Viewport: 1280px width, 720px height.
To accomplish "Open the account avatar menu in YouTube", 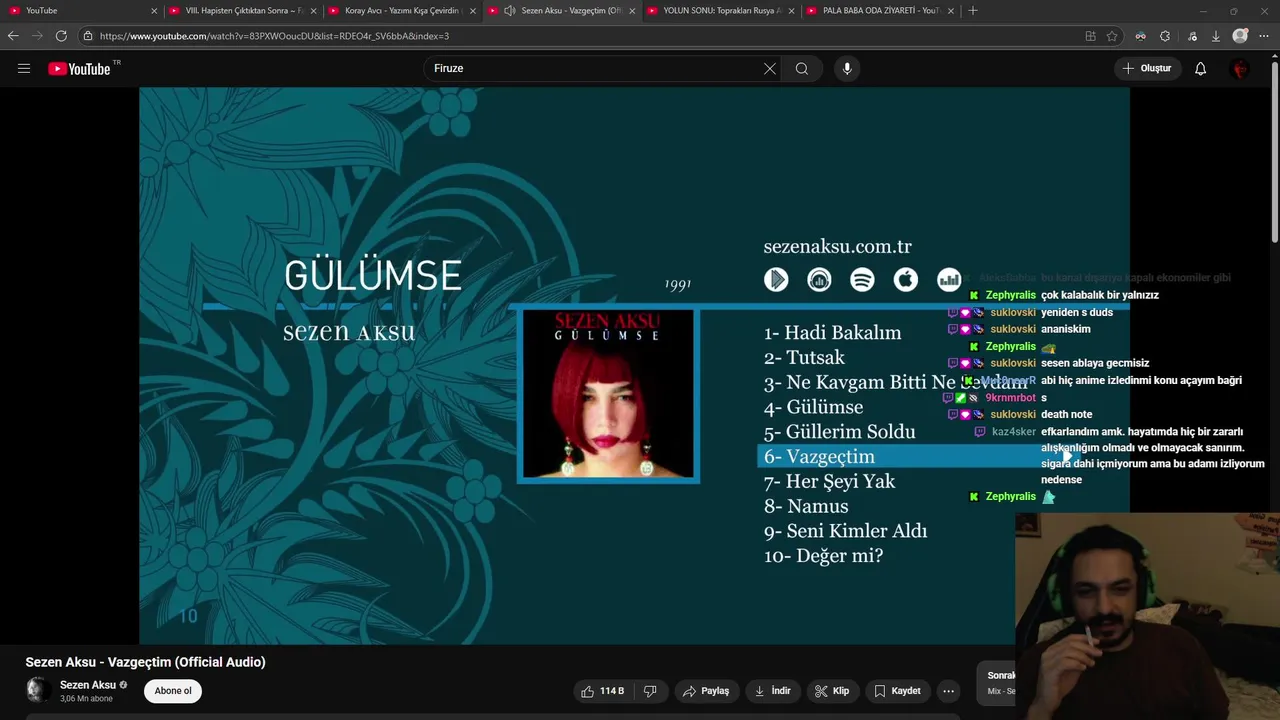I will click(x=1240, y=68).
